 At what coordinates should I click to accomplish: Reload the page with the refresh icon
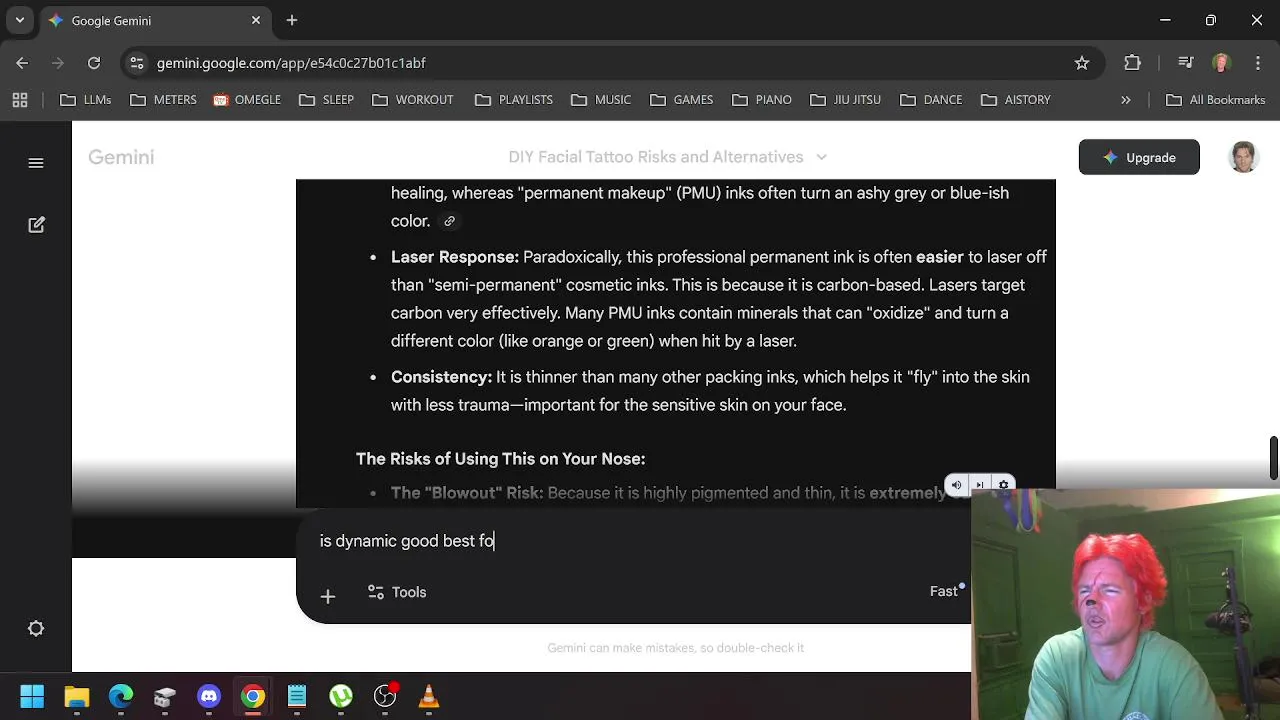coord(93,63)
